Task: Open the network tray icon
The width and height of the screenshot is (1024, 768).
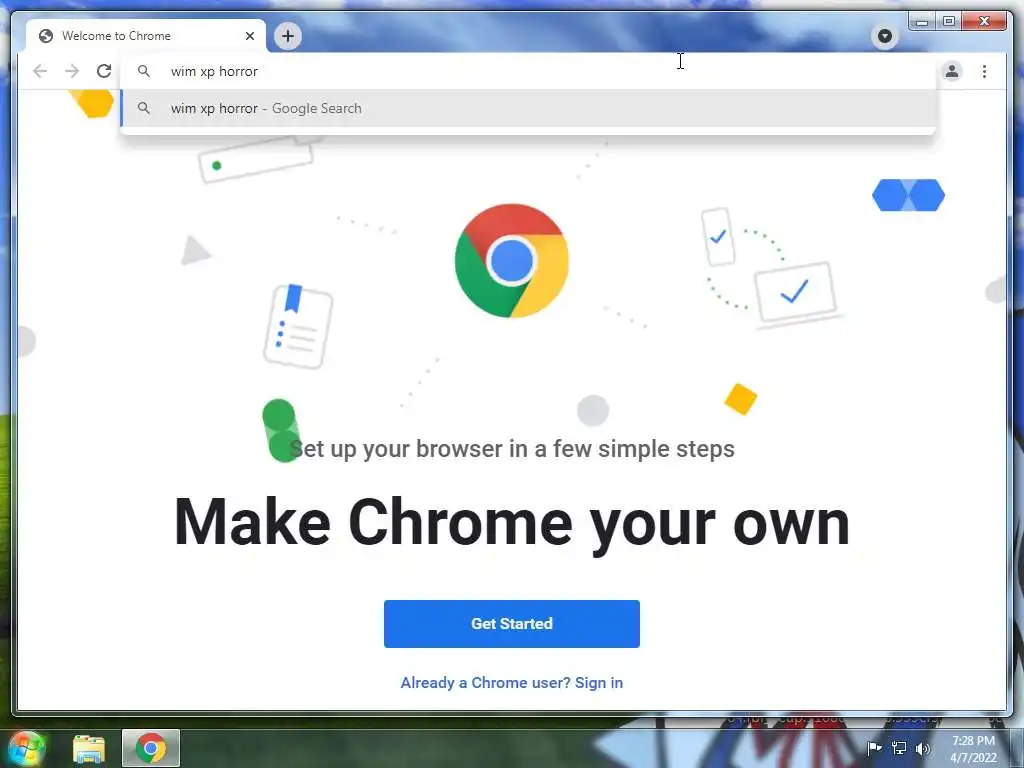Action: 899,748
